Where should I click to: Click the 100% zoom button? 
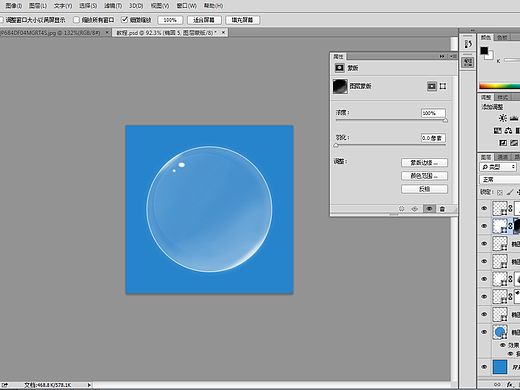click(170, 20)
